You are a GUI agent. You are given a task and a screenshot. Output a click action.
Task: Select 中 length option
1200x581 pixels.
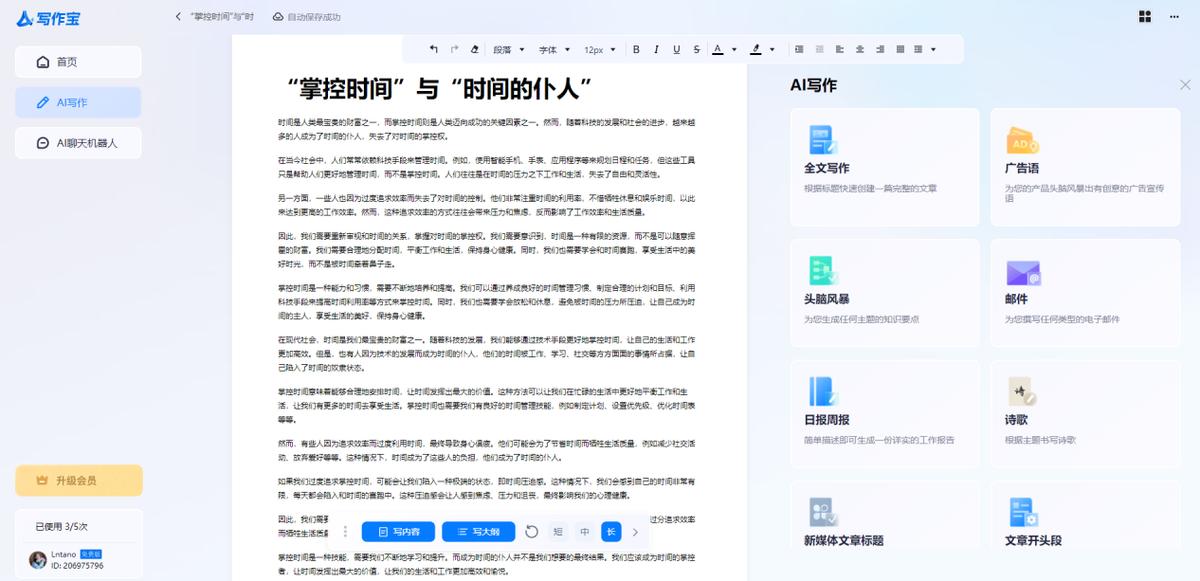point(584,532)
